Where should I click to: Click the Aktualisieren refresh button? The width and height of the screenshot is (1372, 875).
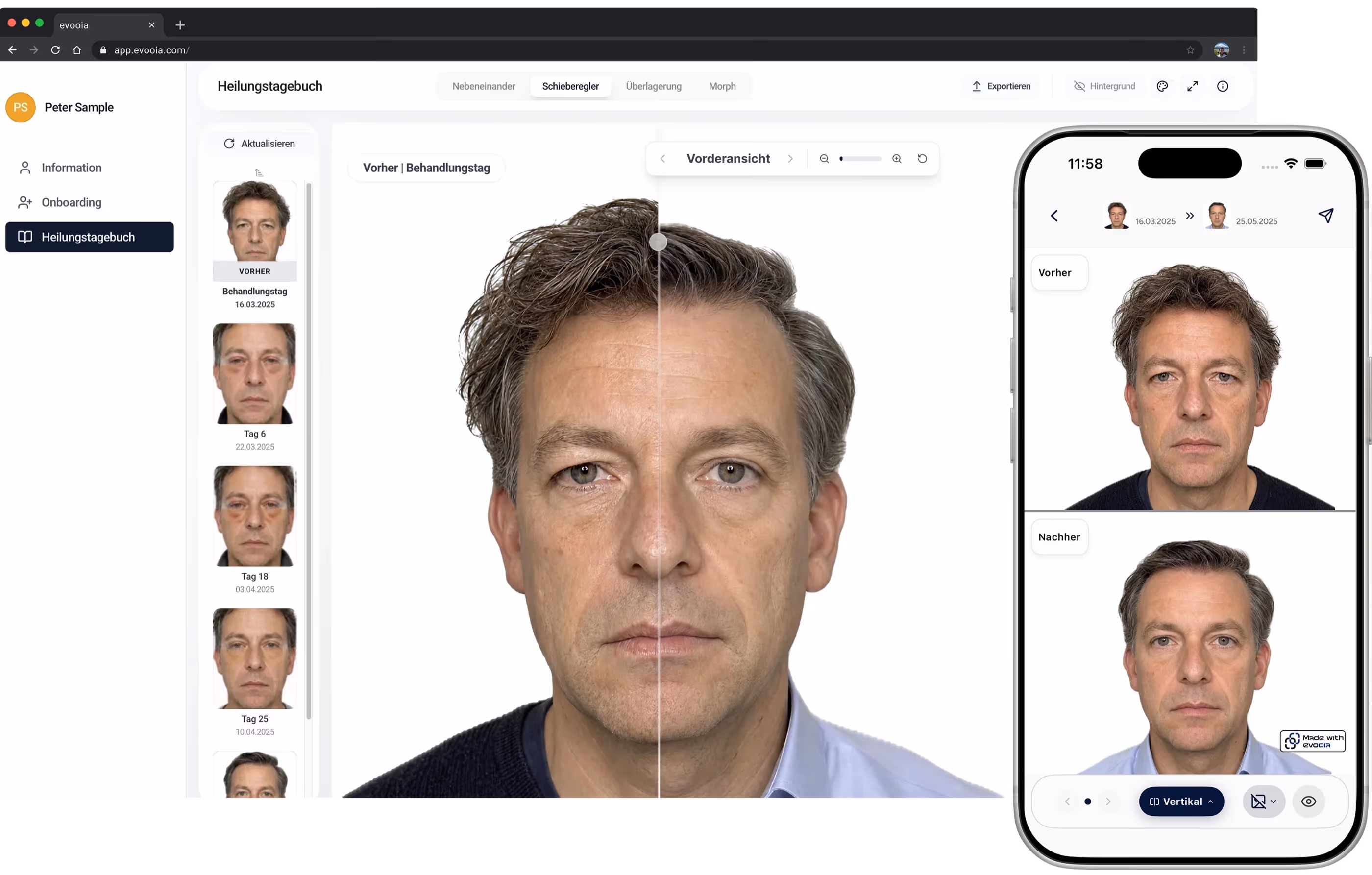pos(260,144)
